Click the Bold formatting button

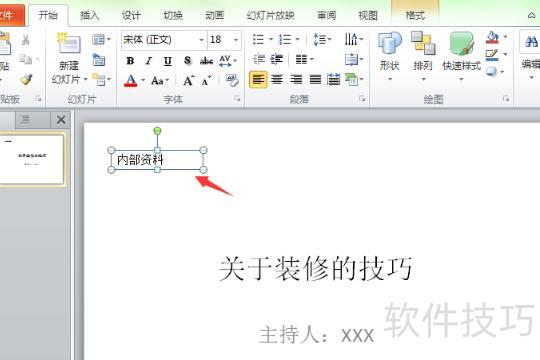point(130,61)
